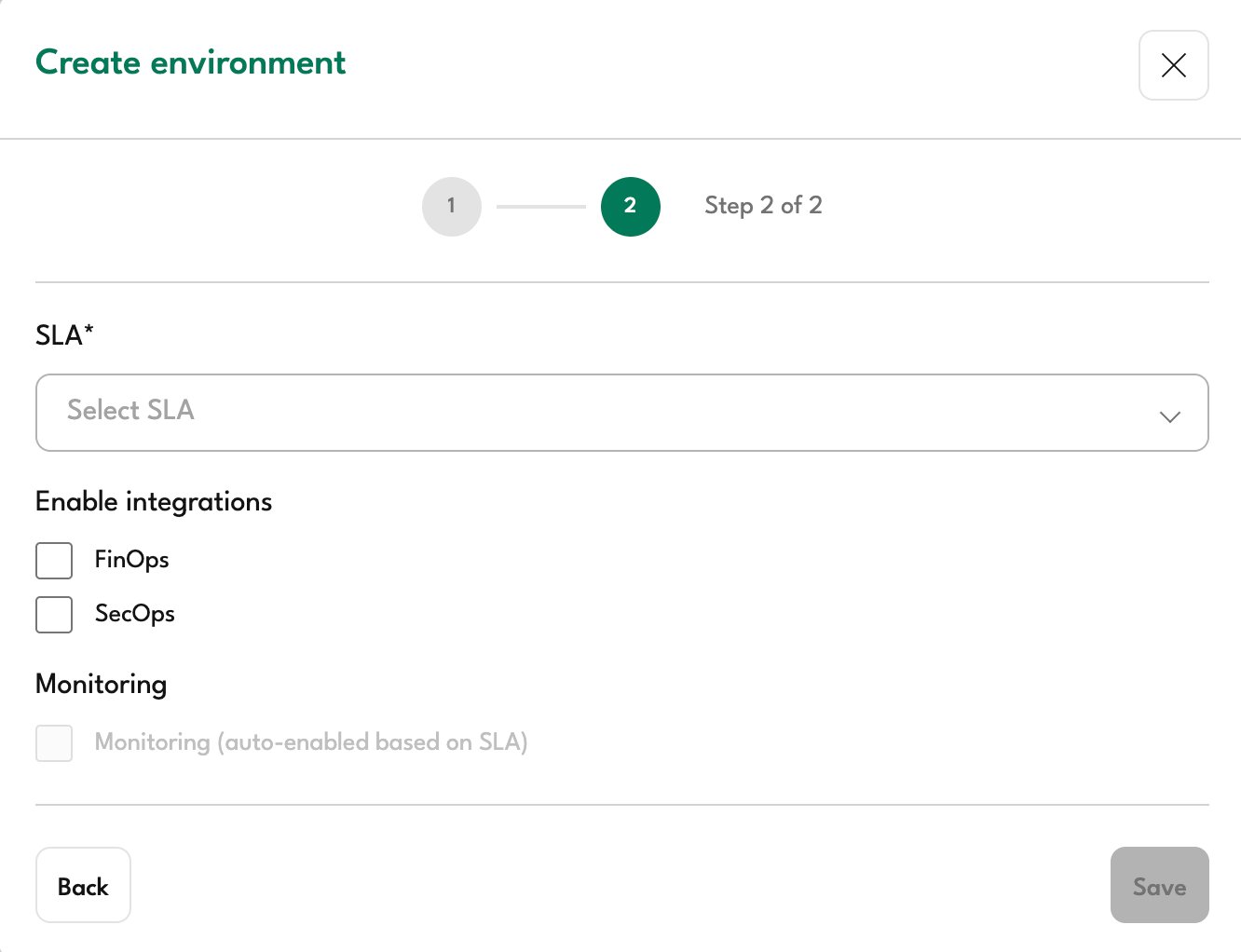This screenshot has height=952, width=1241.
Task: Click the green step 2 circle indicator
Action: coord(630,206)
